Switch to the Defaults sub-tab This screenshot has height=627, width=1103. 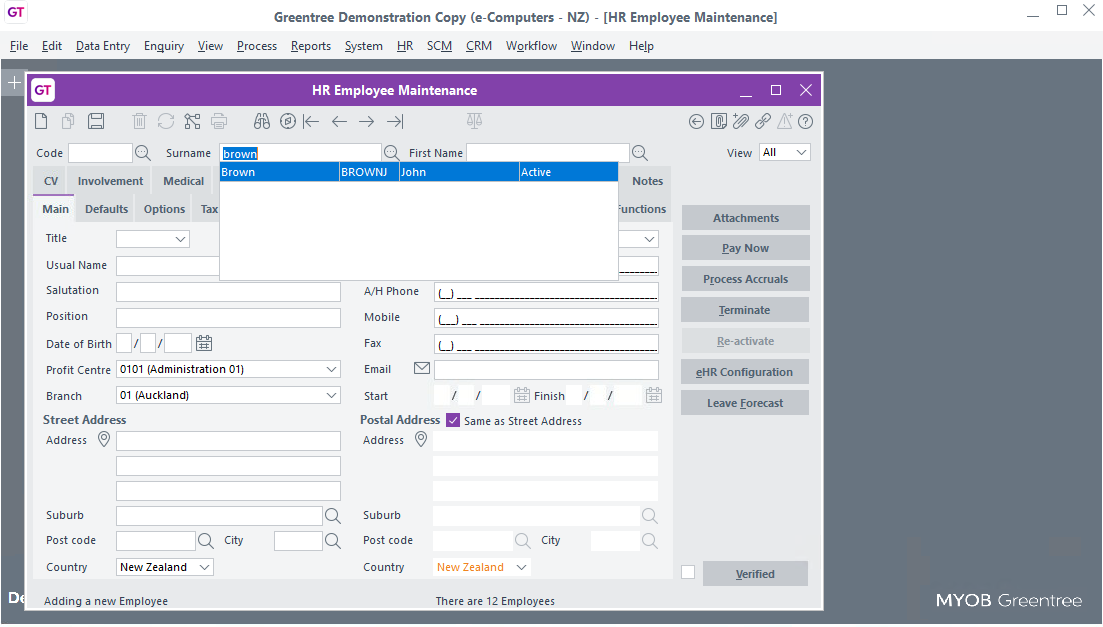[106, 209]
